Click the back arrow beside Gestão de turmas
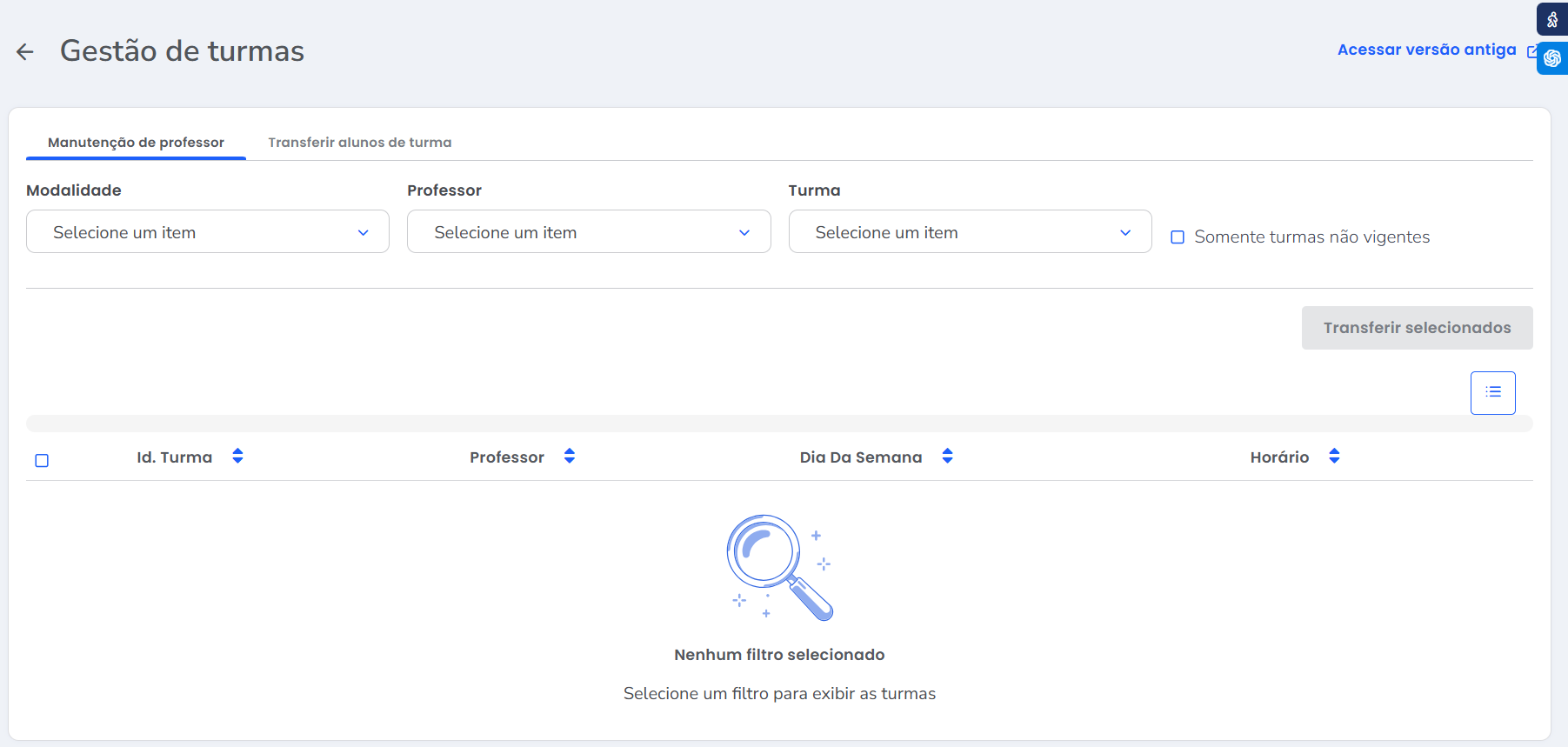1568x747 pixels. [x=25, y=52]
